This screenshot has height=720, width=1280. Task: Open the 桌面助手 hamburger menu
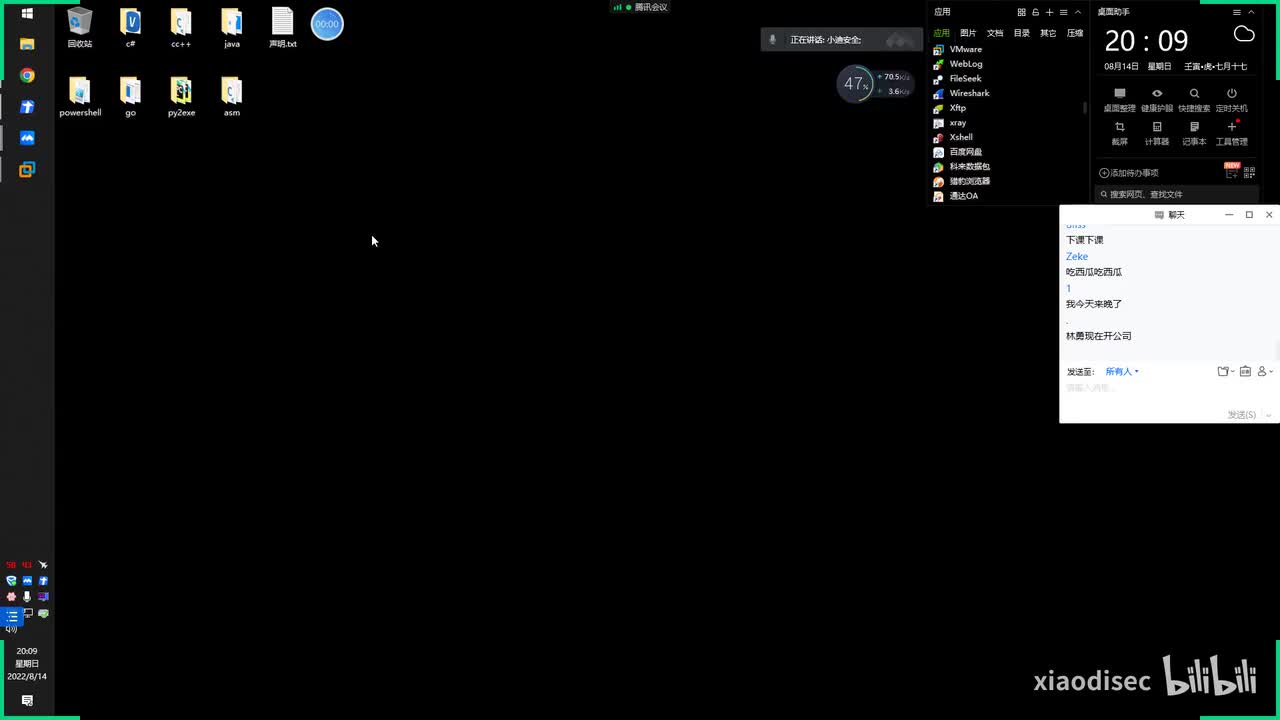[x=1237, y=12]
